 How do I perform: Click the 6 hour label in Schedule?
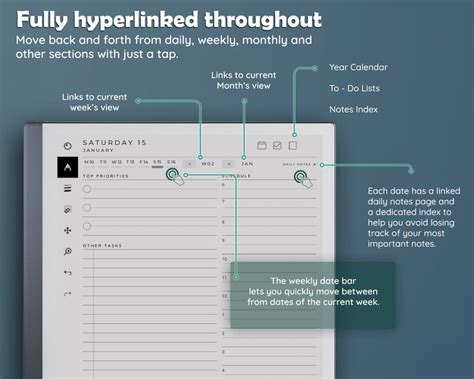pyautogui.click(x=223, y=185)
